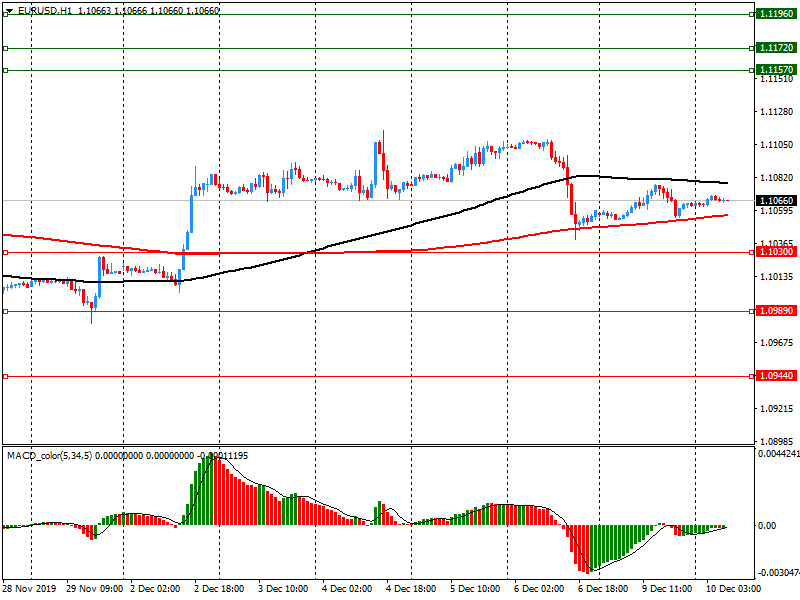This screenshot has height=600, width=800.
Task: Click the 9 Dec 11:00 time axis label
Action: [667, 588]
